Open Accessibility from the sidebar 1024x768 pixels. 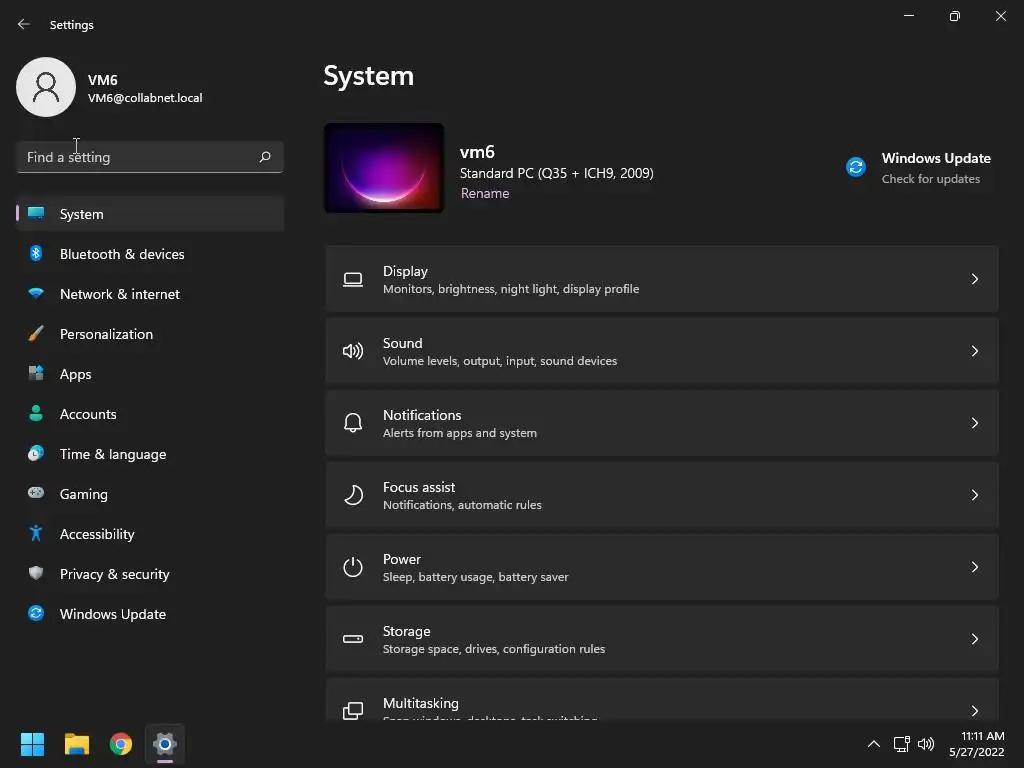coord(150,534)
